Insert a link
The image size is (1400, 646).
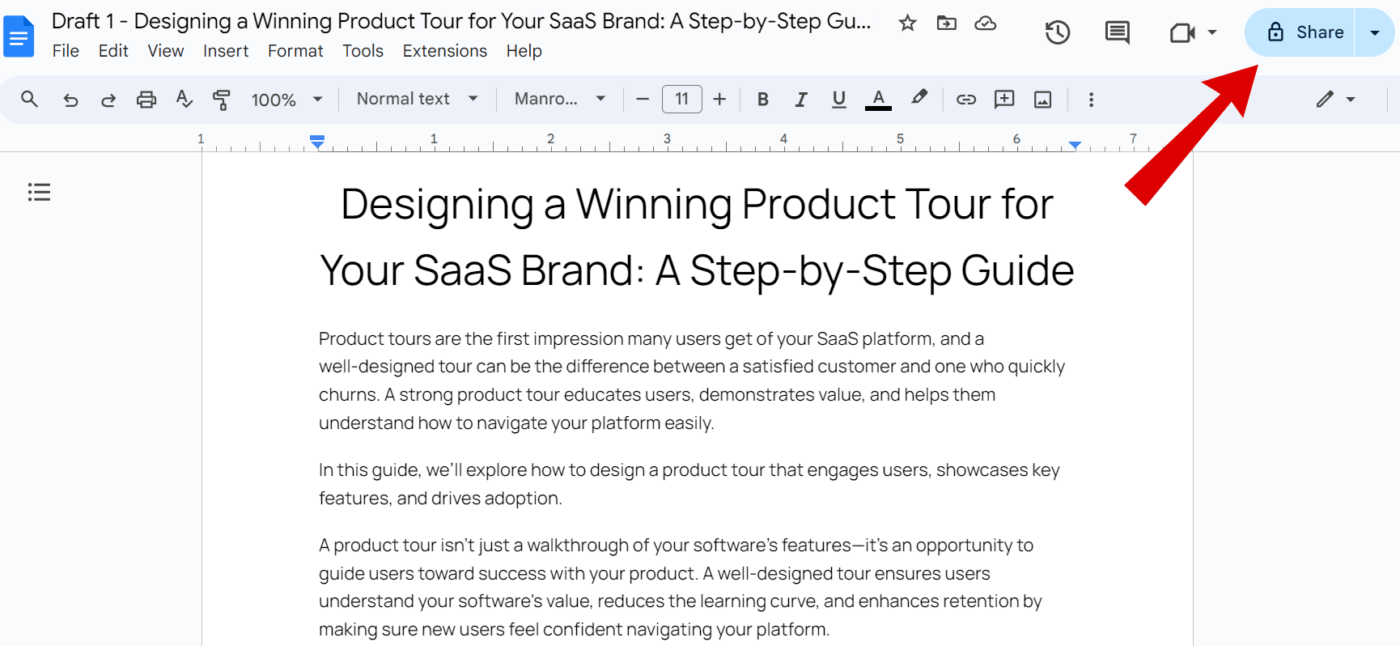click(x=966, y=99)
